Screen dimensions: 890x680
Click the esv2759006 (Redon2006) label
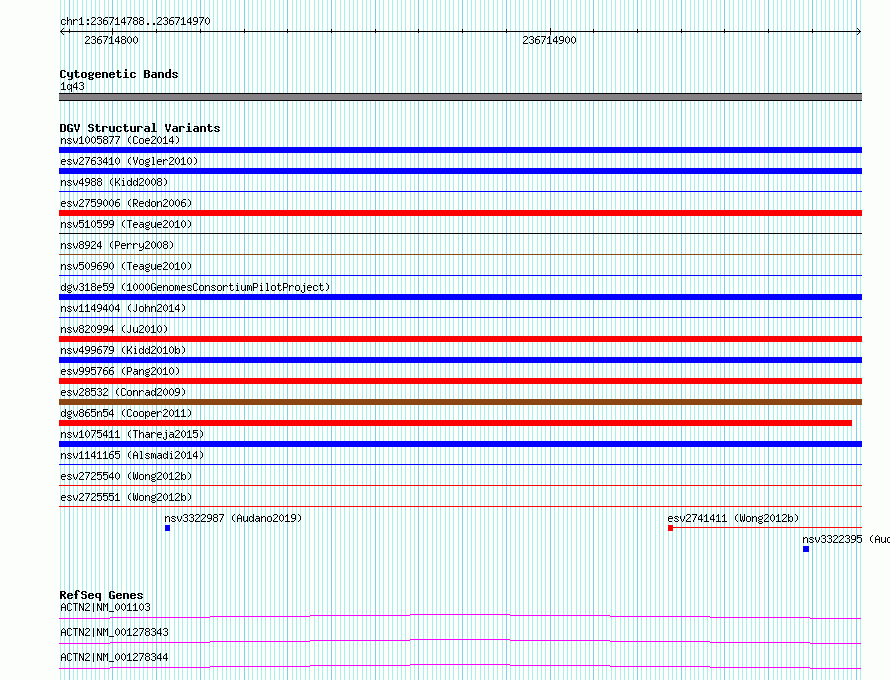coord(126,203)
